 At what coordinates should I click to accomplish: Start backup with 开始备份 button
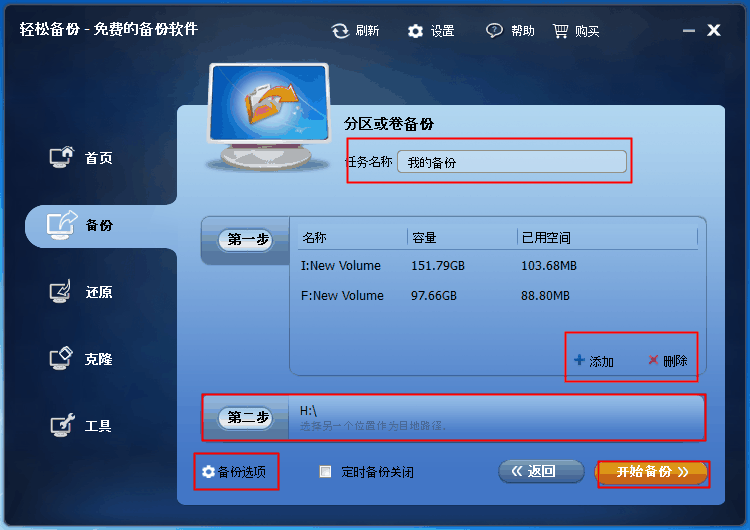652,472
